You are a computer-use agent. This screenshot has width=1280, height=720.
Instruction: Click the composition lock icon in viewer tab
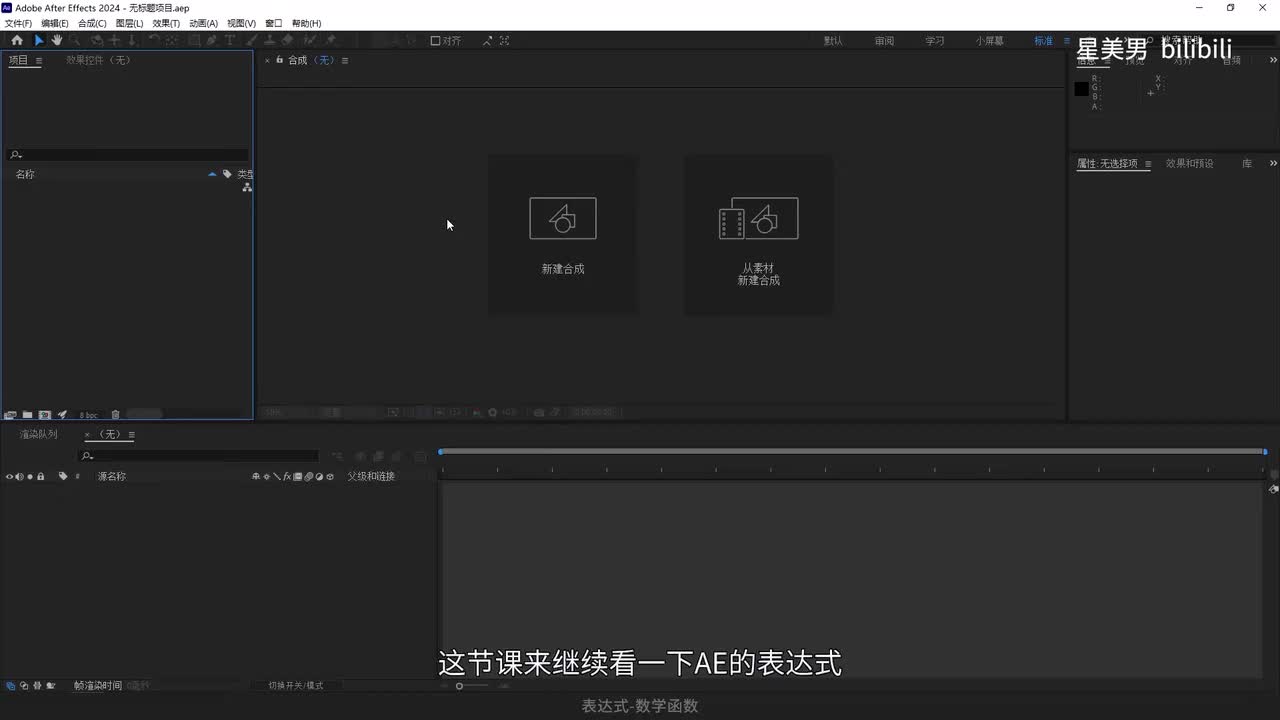click(x=279, y=60)
